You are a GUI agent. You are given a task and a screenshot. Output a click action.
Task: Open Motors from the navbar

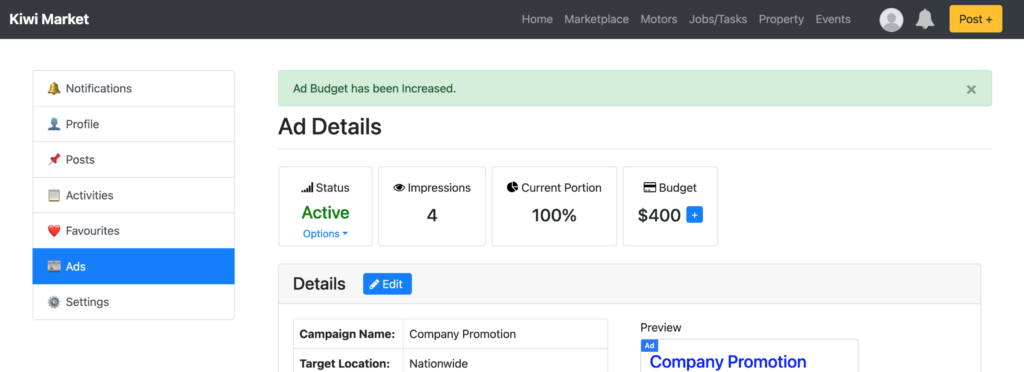[658, 19]
